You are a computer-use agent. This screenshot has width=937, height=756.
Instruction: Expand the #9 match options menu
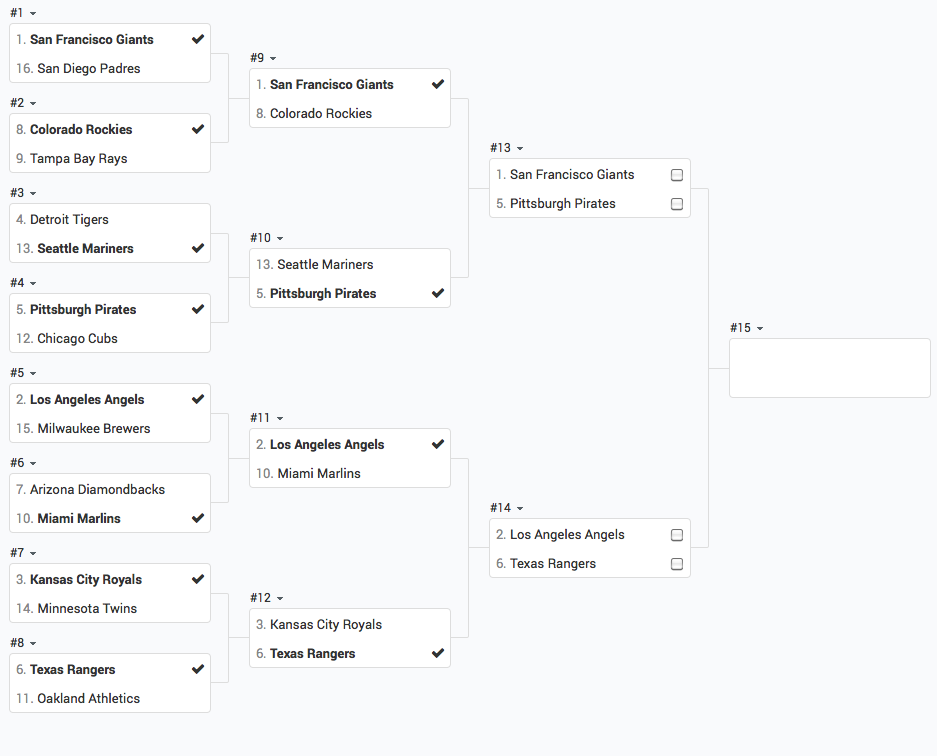tap(273, 59)
